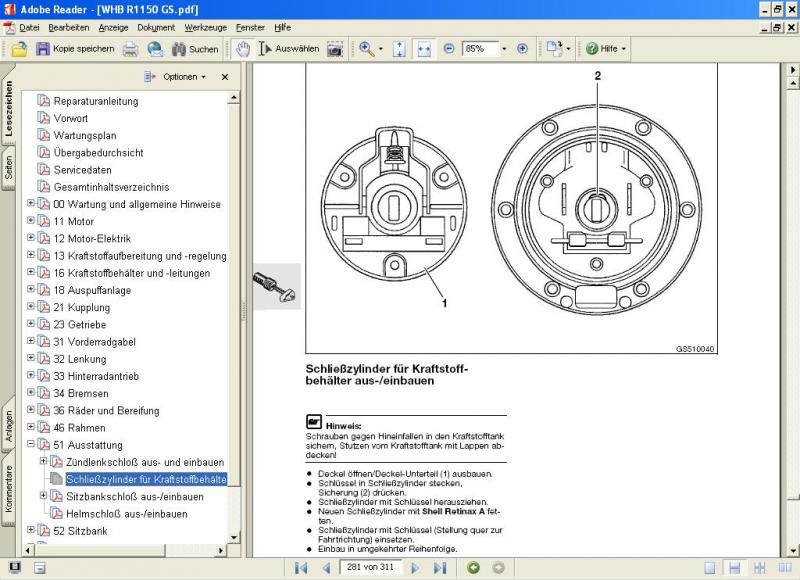
Task: Click the print icon in toolbar
Action: coord(130,48)
